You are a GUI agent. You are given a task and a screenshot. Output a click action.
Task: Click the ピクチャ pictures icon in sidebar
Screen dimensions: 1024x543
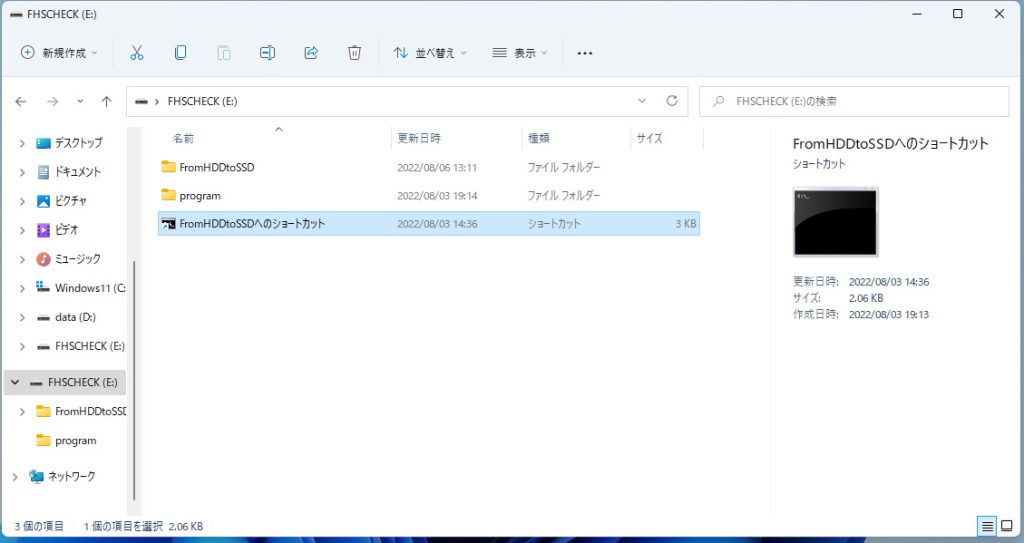pos(43,201)
